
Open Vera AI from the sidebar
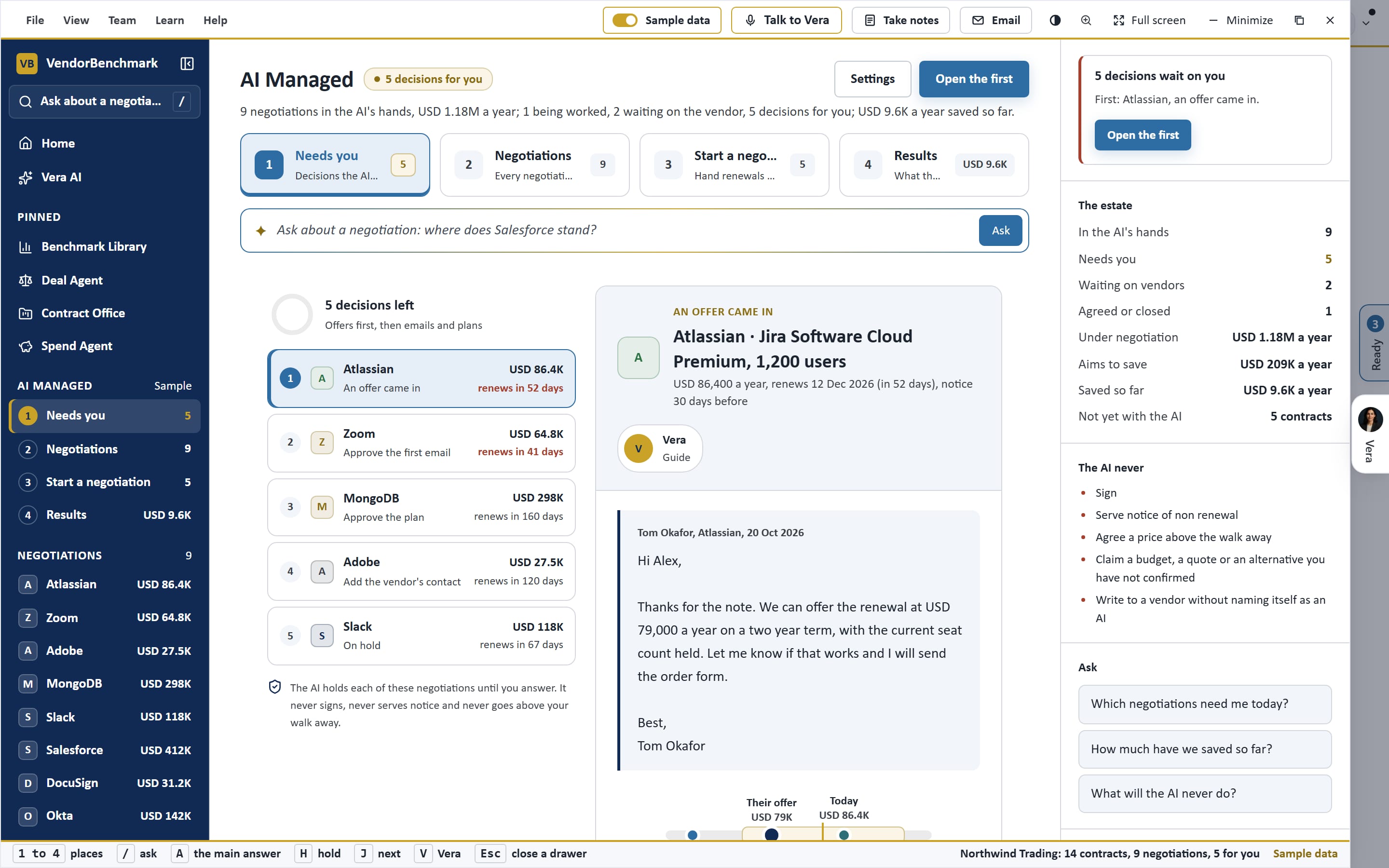(x=105, y=177)
